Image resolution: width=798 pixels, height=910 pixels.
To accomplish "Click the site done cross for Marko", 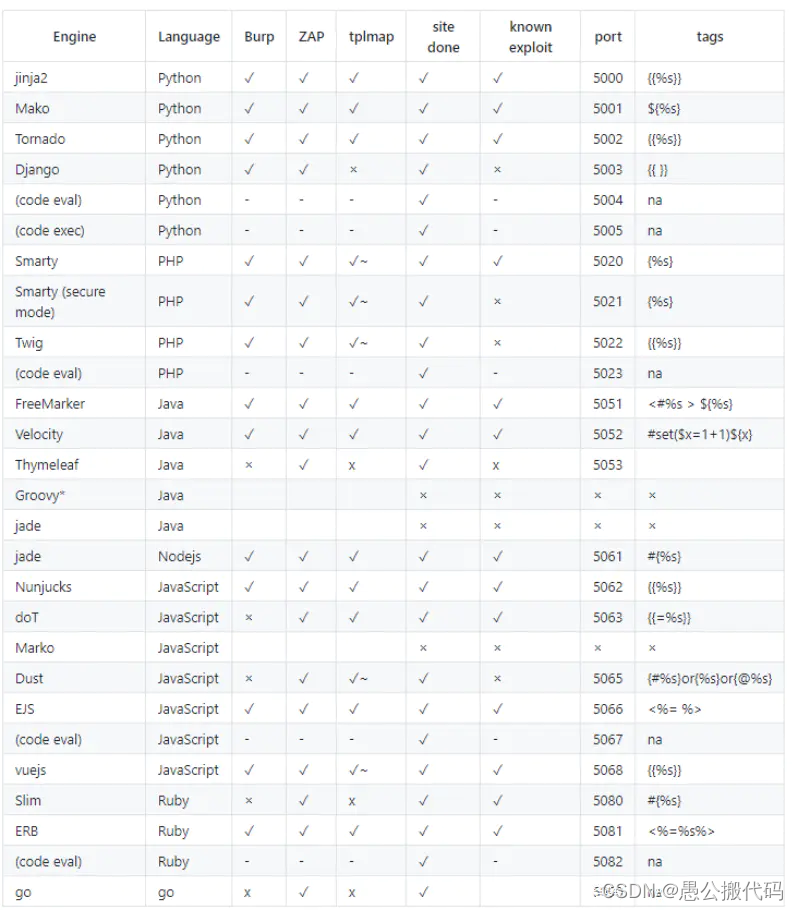I will coord(423,648).
